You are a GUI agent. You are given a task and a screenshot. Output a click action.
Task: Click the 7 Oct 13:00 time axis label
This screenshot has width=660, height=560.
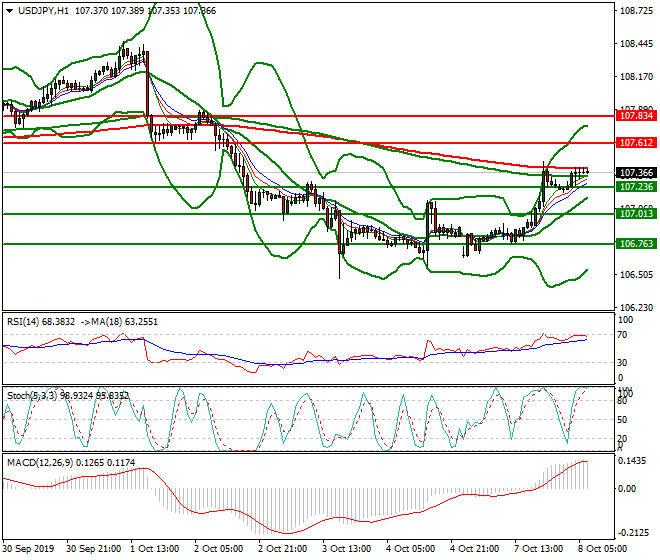click(540, 549)
